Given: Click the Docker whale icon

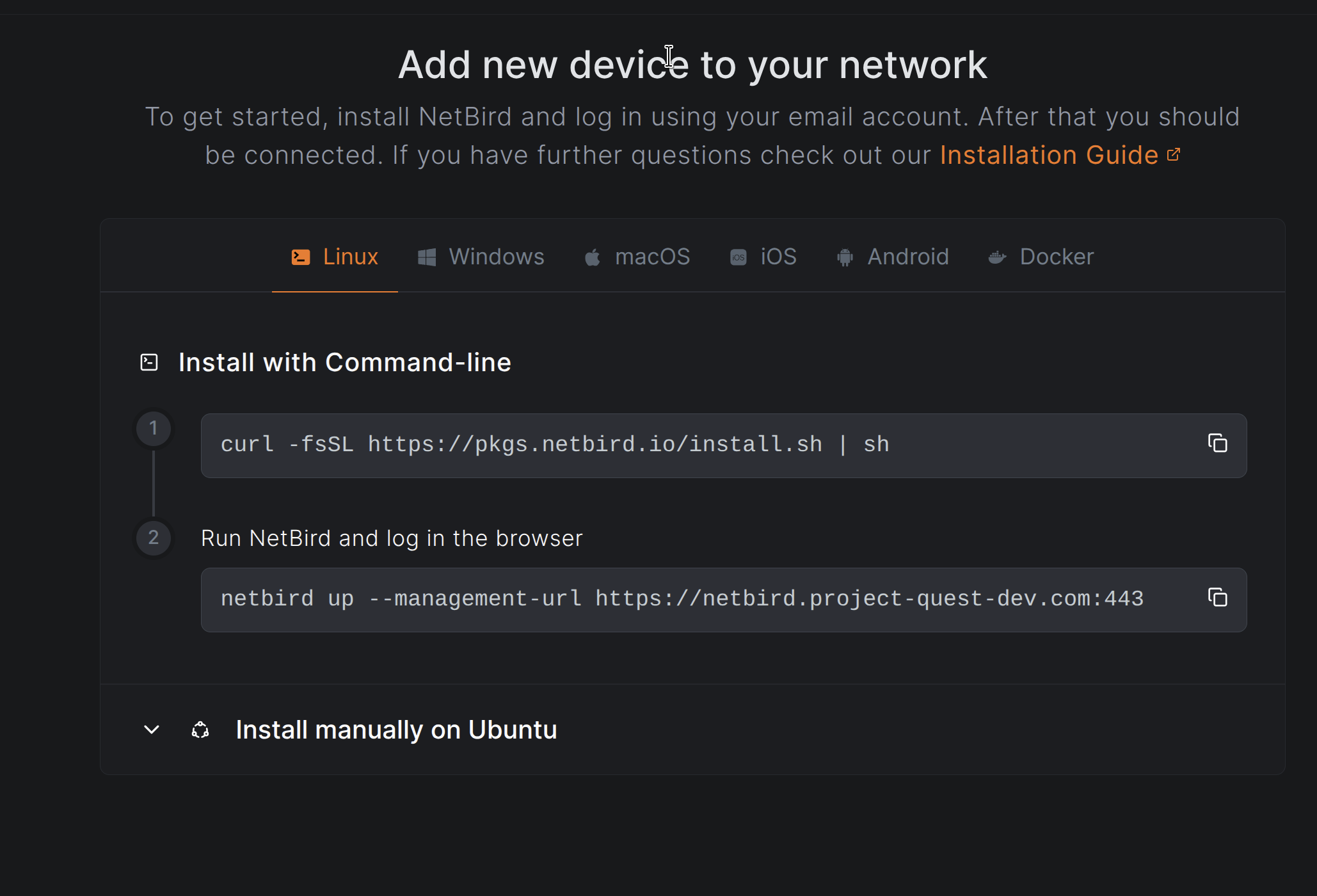Looking at the screenshot, I should (996, 256).
